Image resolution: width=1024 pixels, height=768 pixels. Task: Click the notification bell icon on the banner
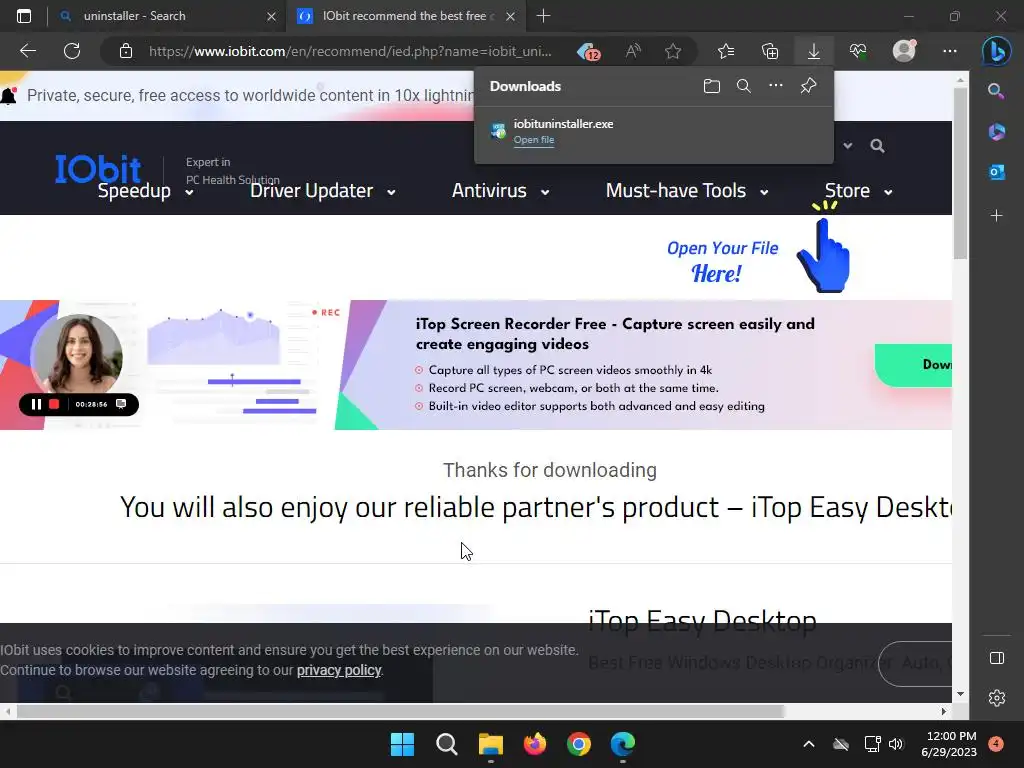(x=9, y=96)
